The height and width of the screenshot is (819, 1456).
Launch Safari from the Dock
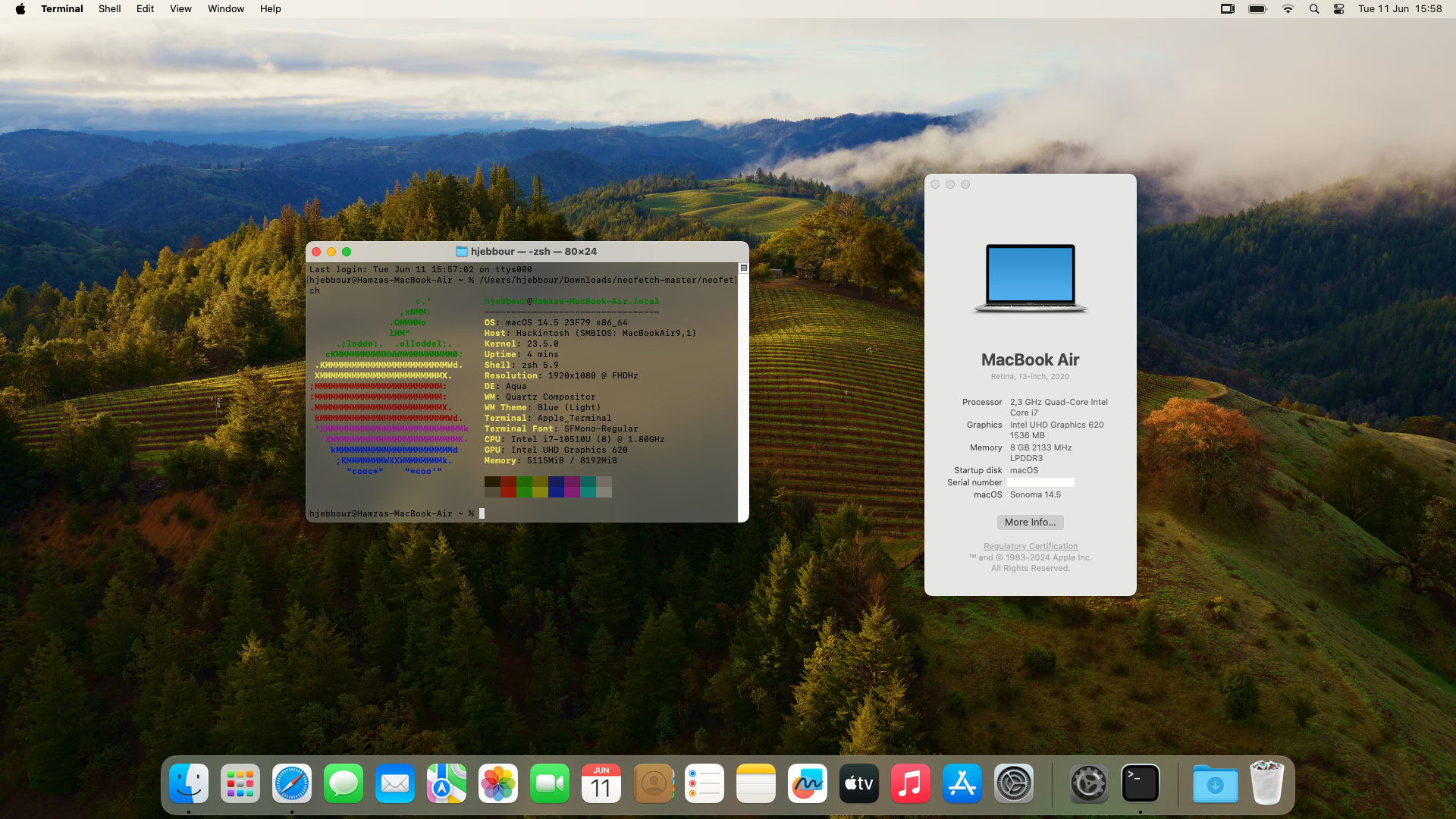coord(292,783)
